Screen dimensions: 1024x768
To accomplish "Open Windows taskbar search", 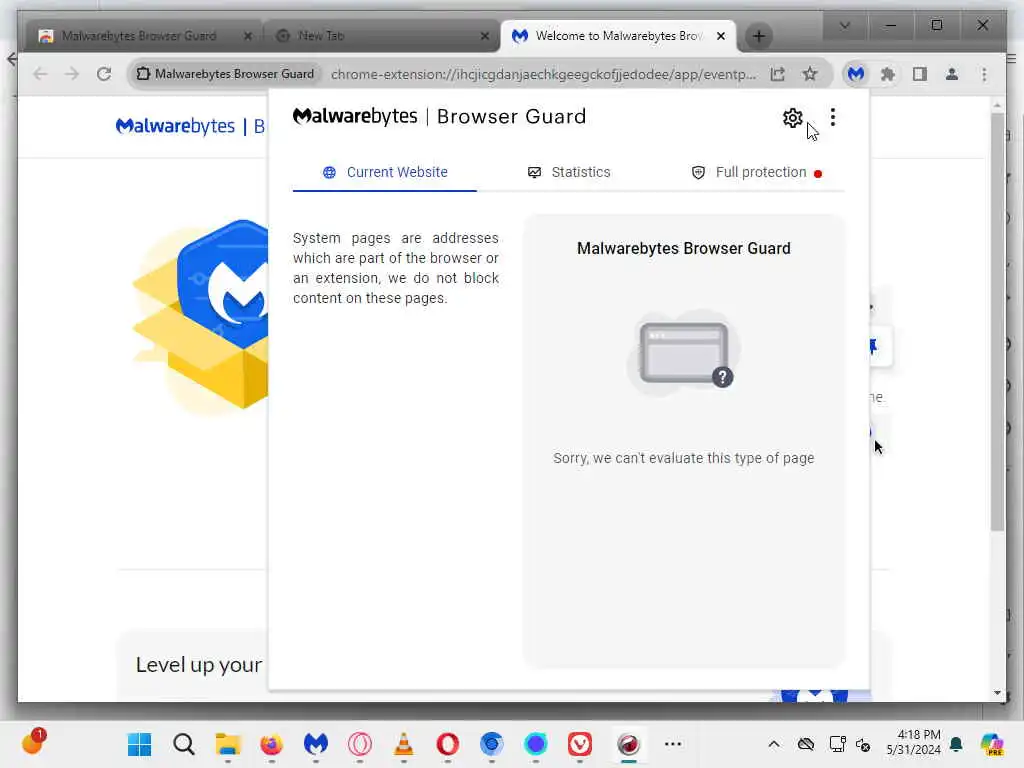I will click(184, 744).
